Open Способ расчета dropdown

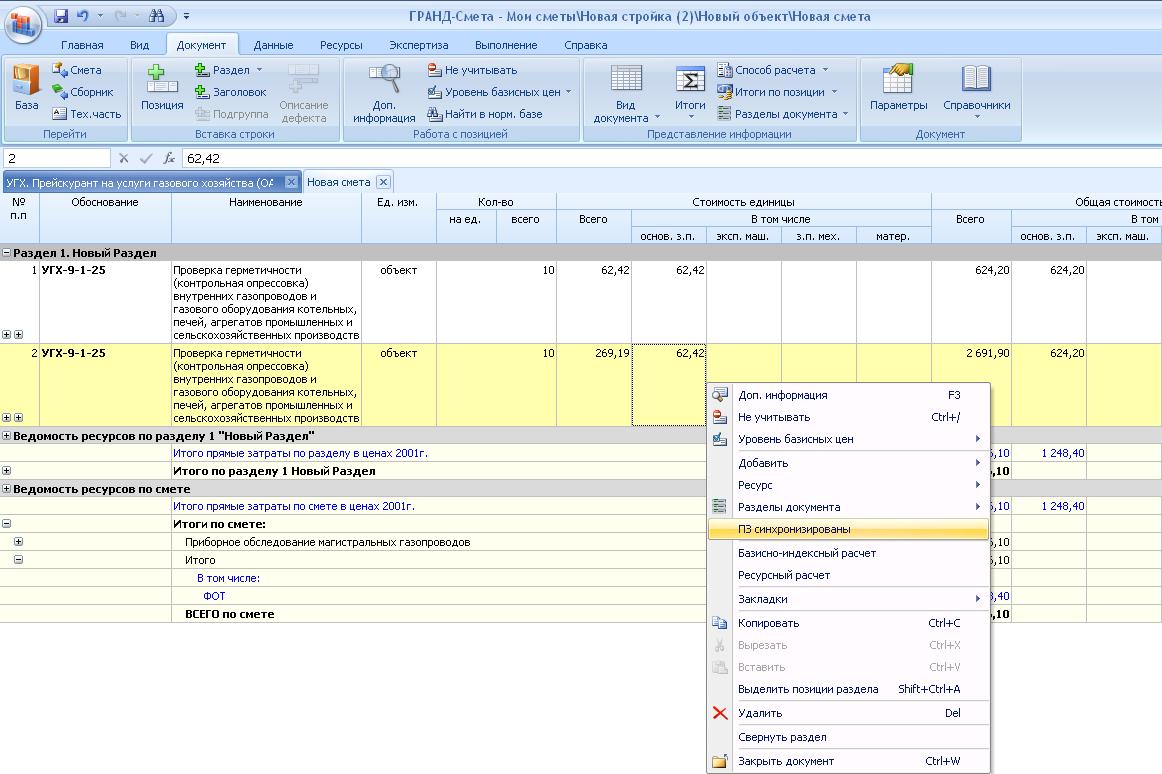pos(773,70)
